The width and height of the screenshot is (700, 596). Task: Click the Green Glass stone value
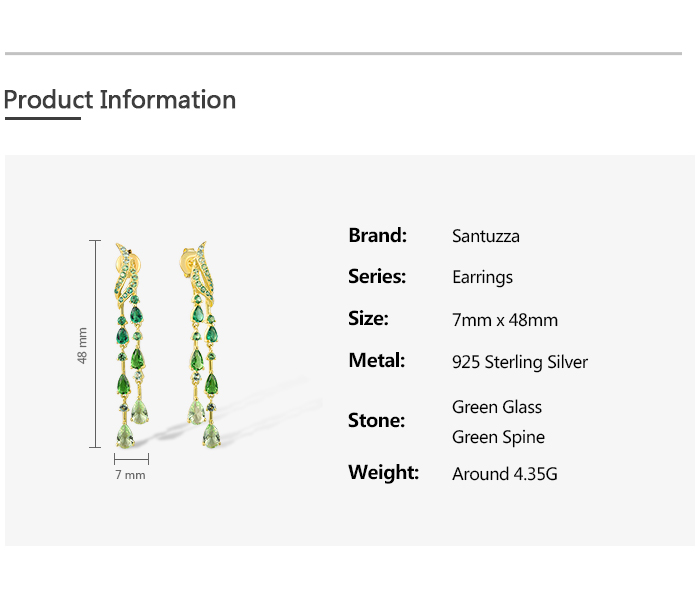click(497, 407)
